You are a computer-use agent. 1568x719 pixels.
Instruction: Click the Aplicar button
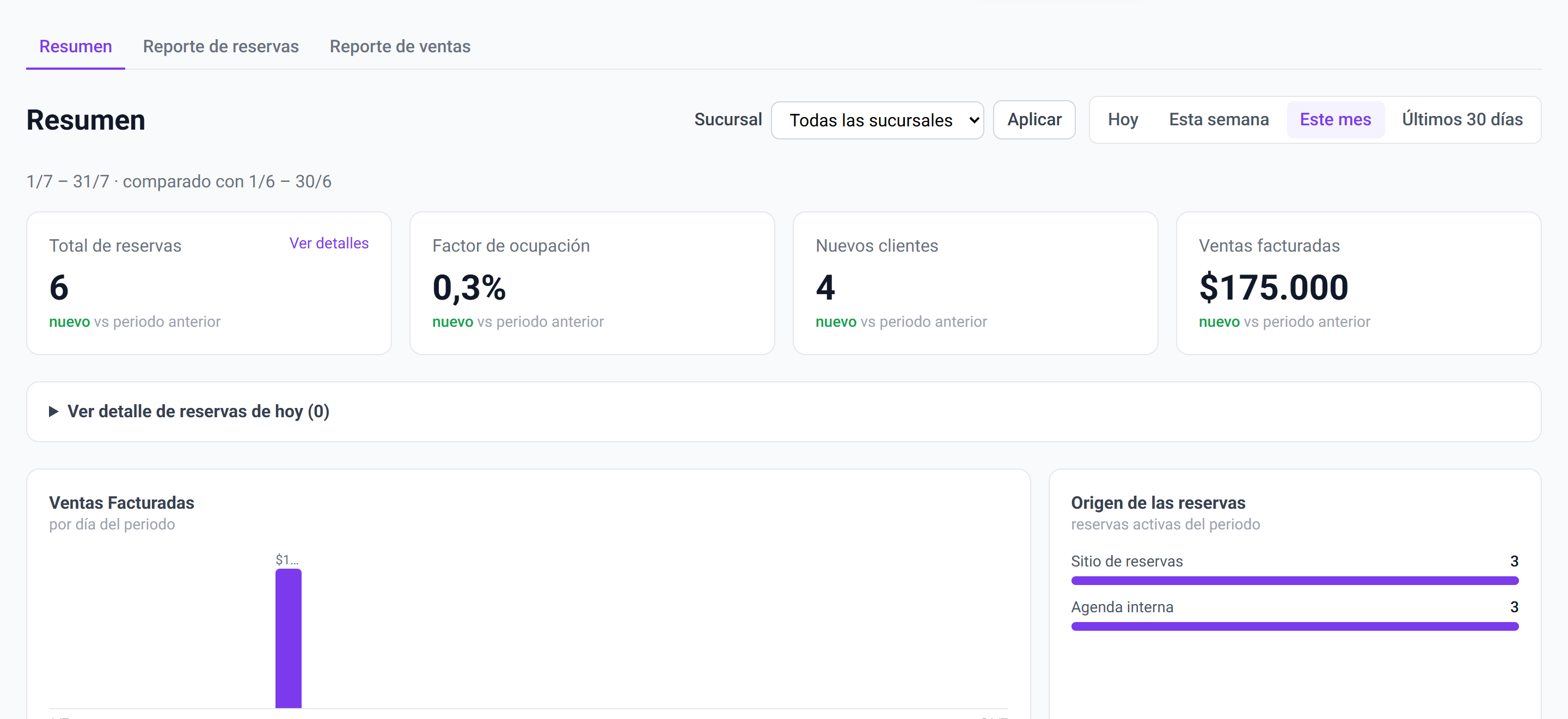pos(1033,119)
